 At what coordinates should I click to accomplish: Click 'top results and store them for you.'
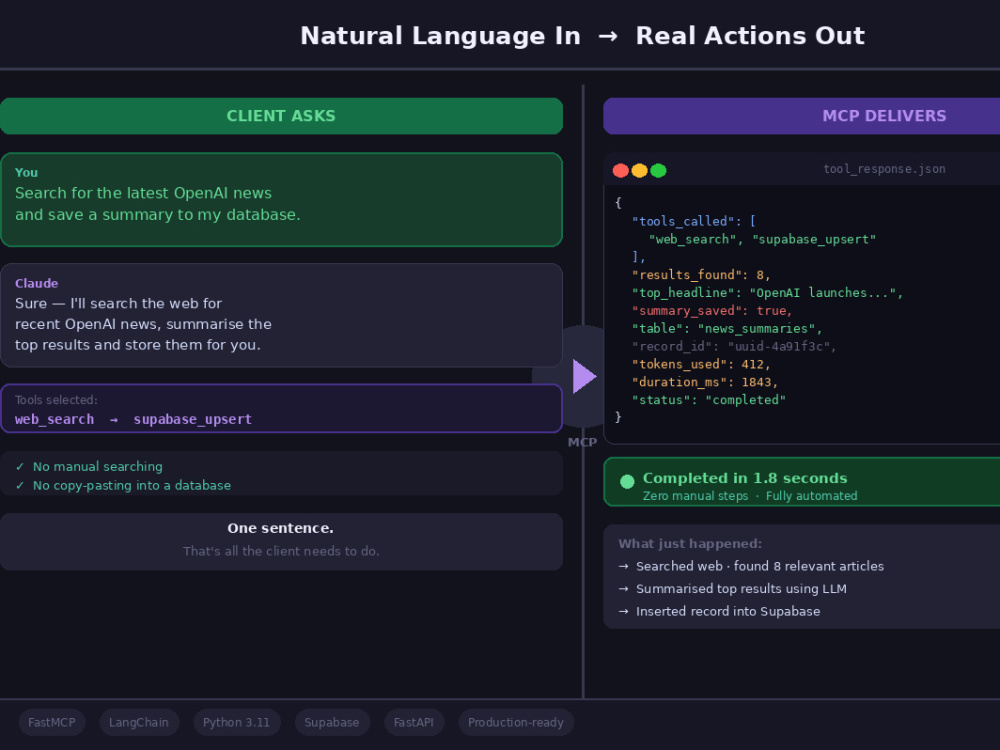coord(138,345)
